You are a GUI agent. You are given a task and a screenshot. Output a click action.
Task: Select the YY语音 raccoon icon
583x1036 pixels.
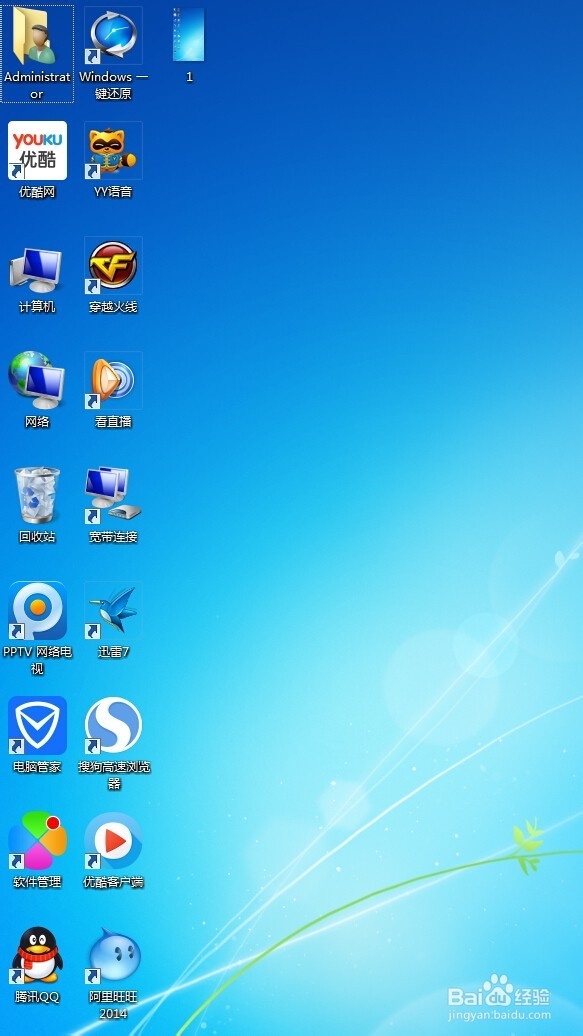click(113, 151)
